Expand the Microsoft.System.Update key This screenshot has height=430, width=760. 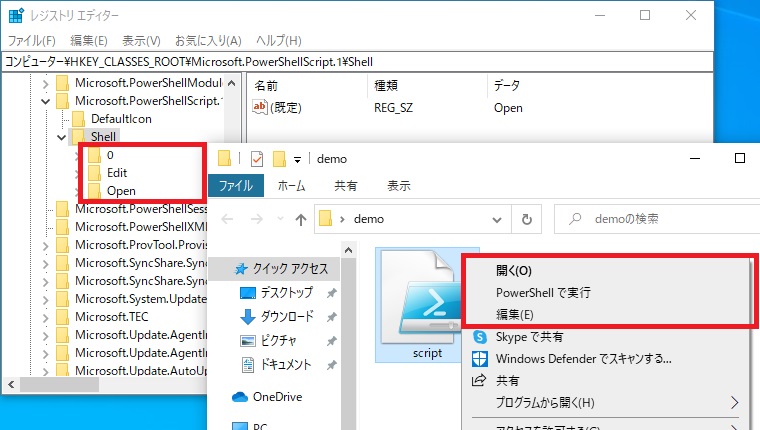[46, 300]
